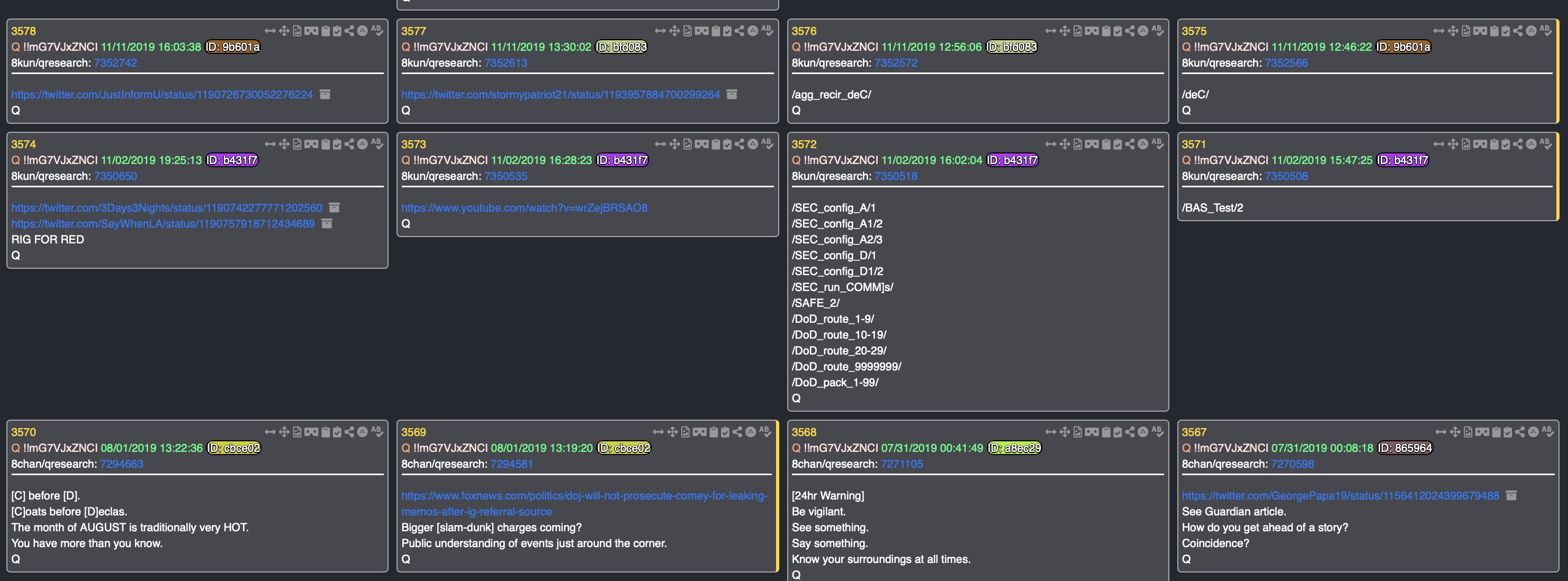Click clipboard-with-checkmark icon on post 3573
This screenshot has width=1568, height=581.
pos(727,144)
